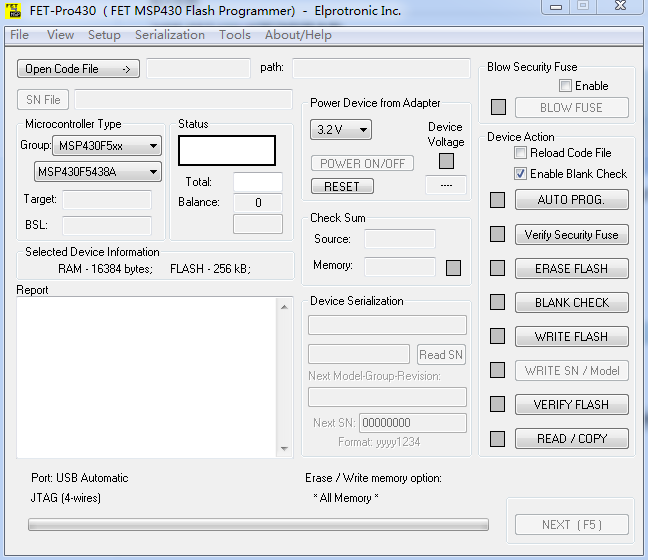
Task: Click Check Sum memory indicator square
Action: click(453, 268)
